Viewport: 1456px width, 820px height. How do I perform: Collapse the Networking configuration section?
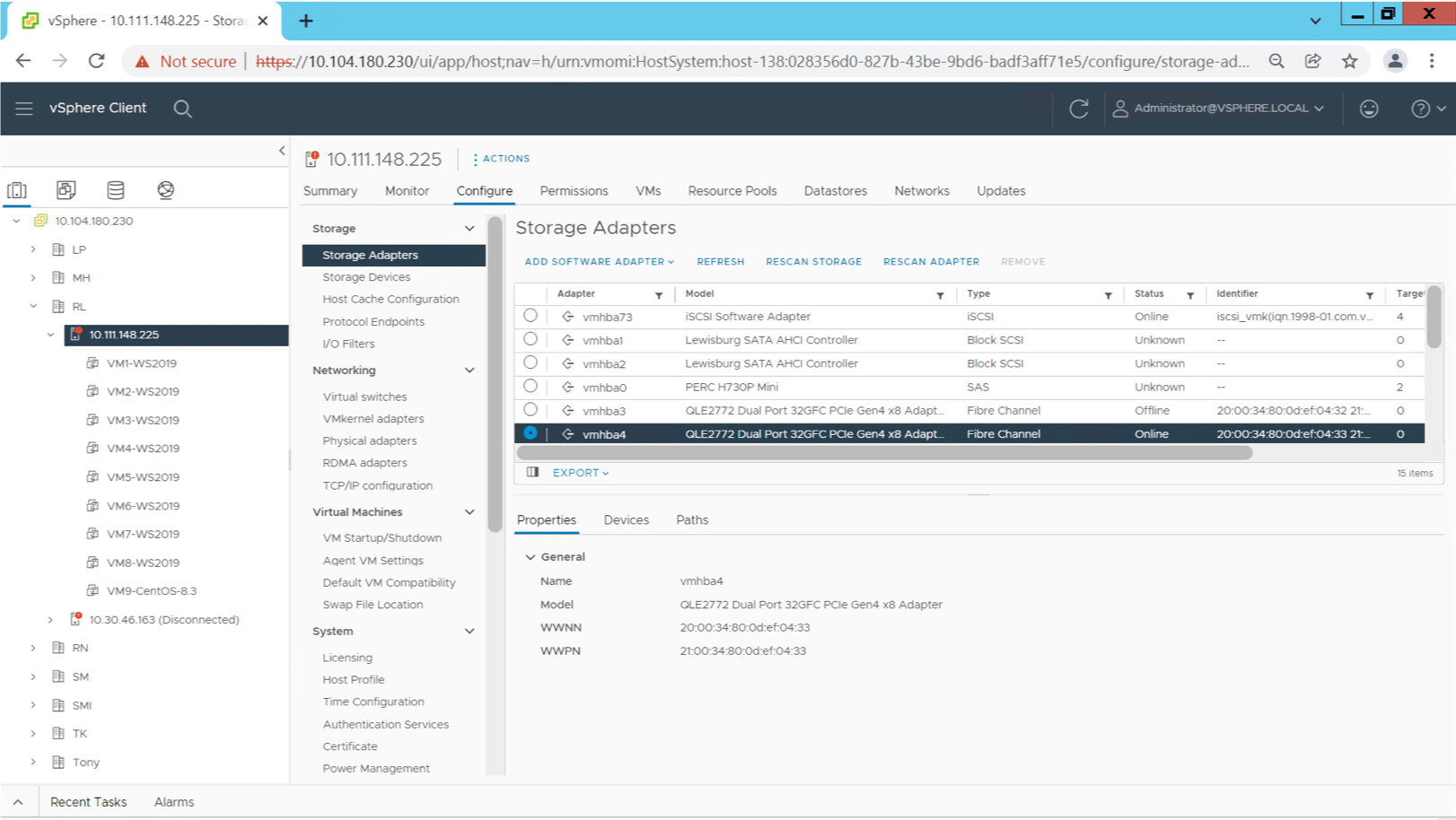click(469, 371)
